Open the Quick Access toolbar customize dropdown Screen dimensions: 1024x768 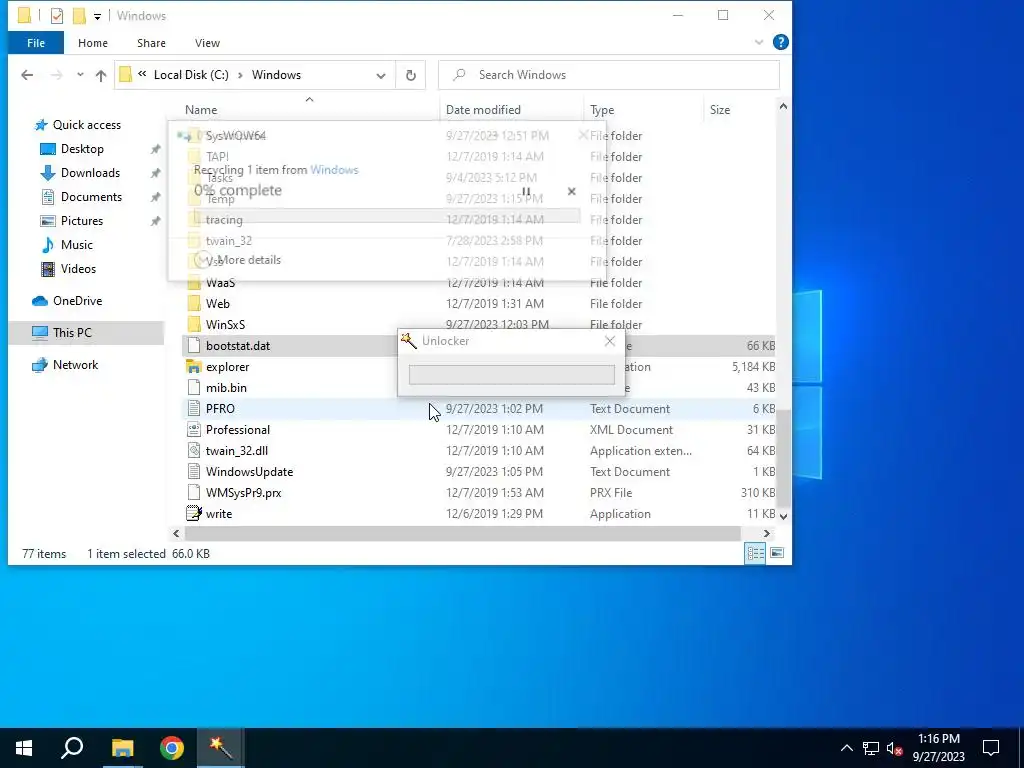pyautogui.click(x=97, y=16)
